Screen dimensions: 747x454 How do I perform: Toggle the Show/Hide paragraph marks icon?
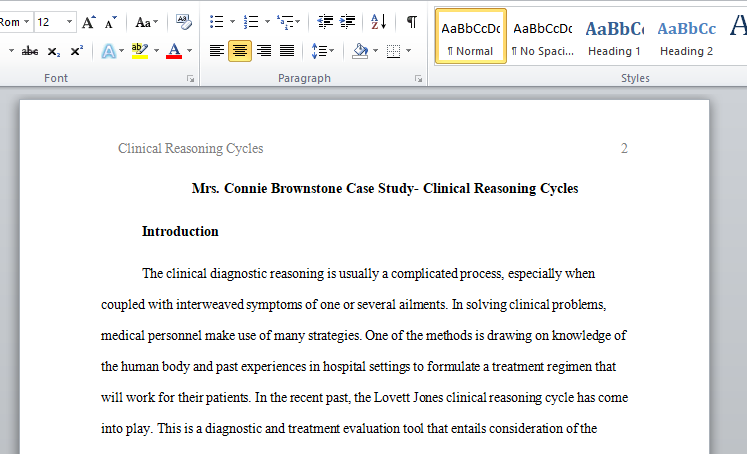click(412, 22)
